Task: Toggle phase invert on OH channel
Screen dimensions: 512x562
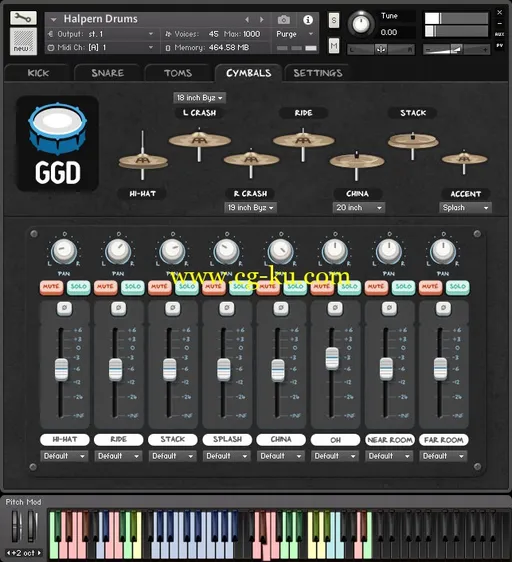Action: [335, 308]
